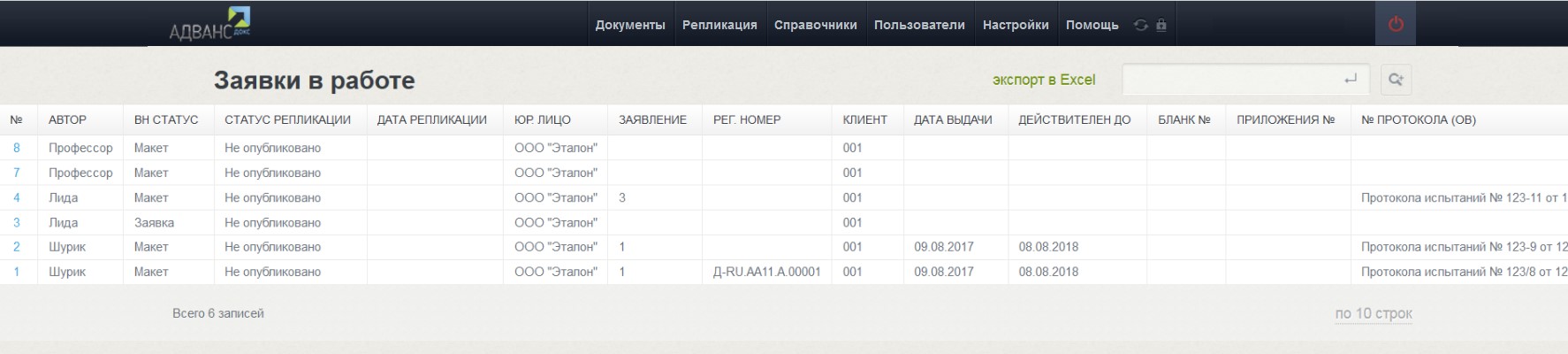Open request number 8 link
This screenshot has width=1568, height=354.
(17, 148)
